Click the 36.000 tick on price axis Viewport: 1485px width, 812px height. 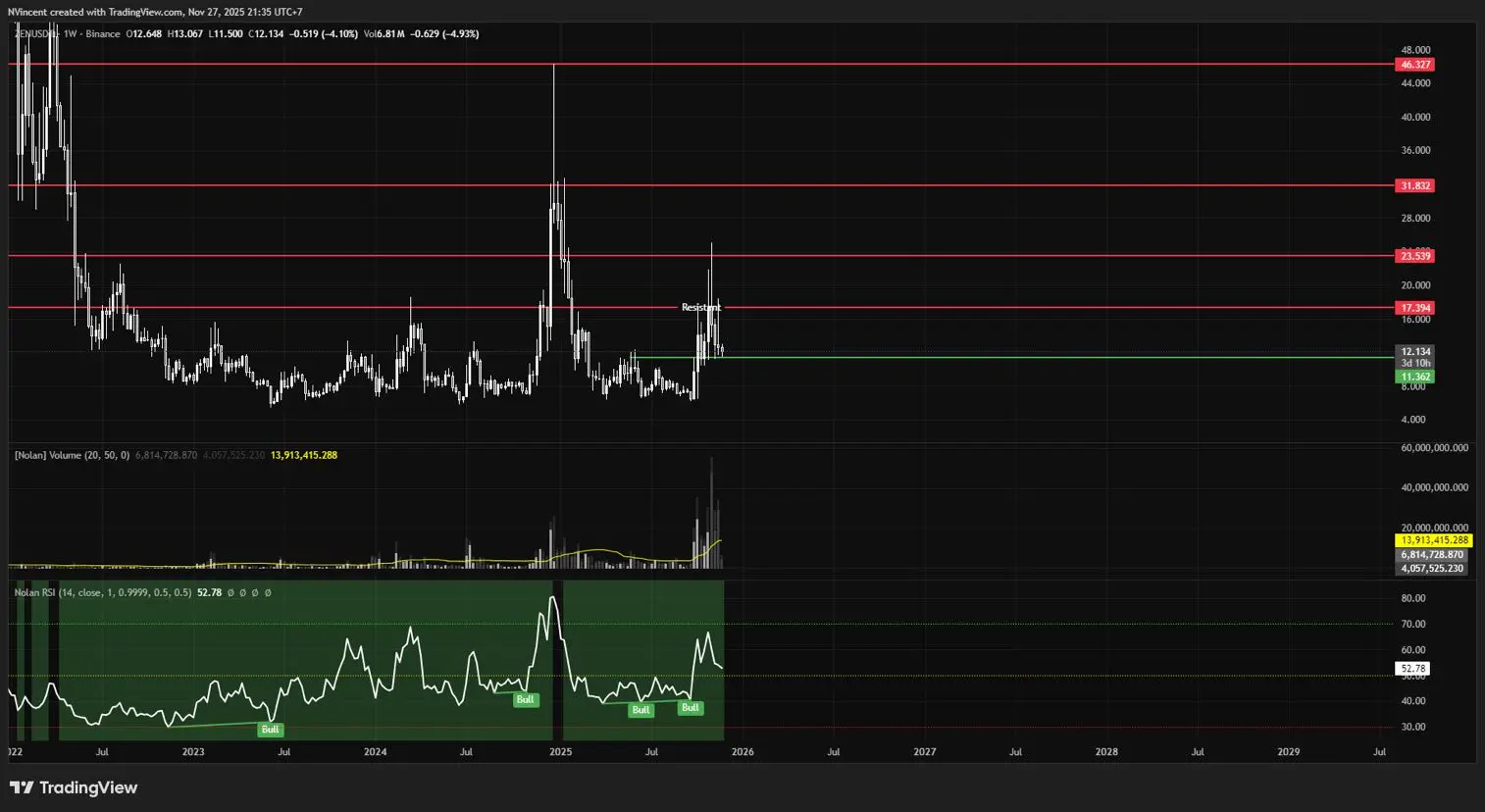(1415, 151)
